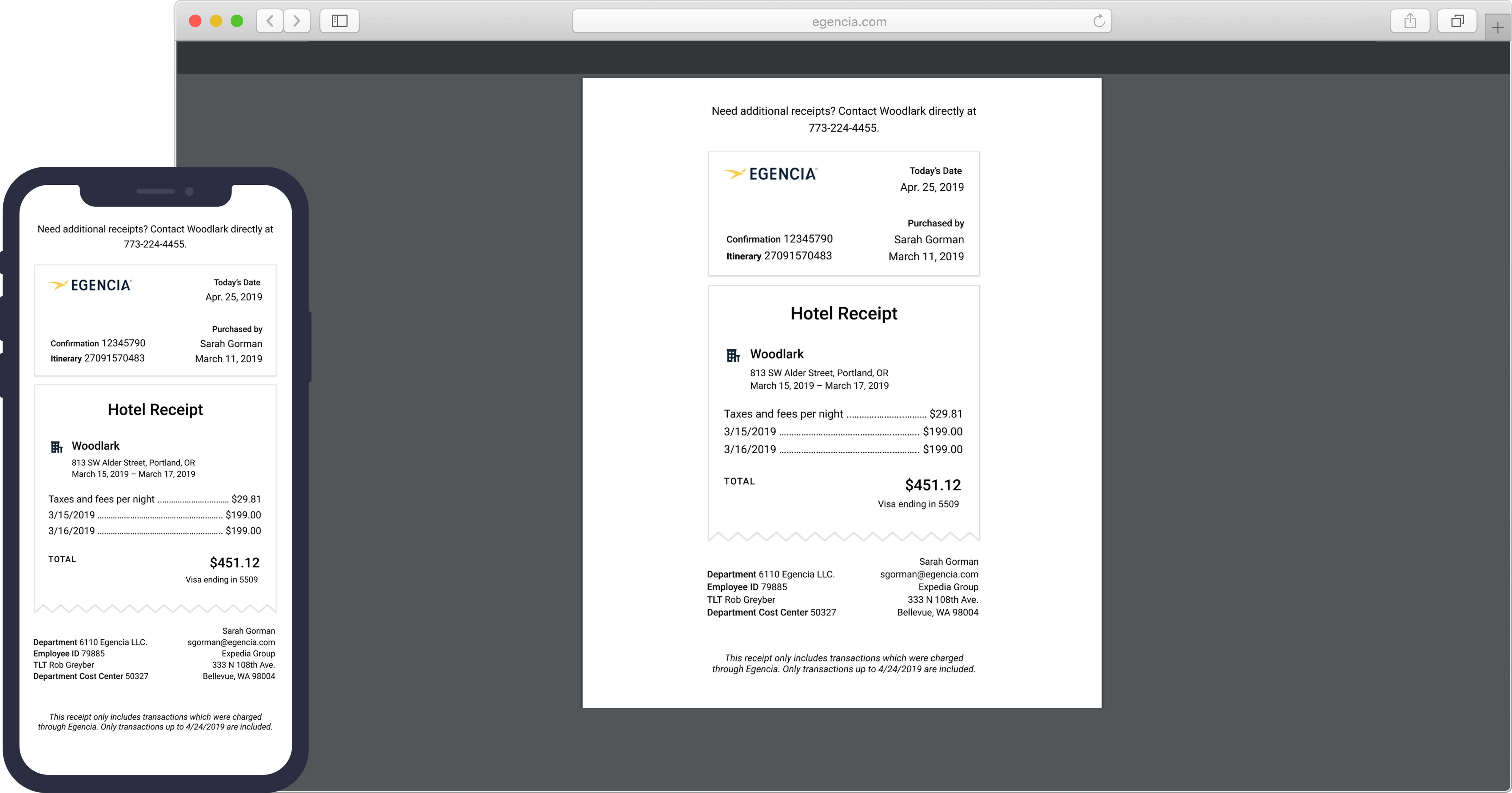
Task: Click Egencia logo on the phone mockup
Action: [x=90, y=285]
